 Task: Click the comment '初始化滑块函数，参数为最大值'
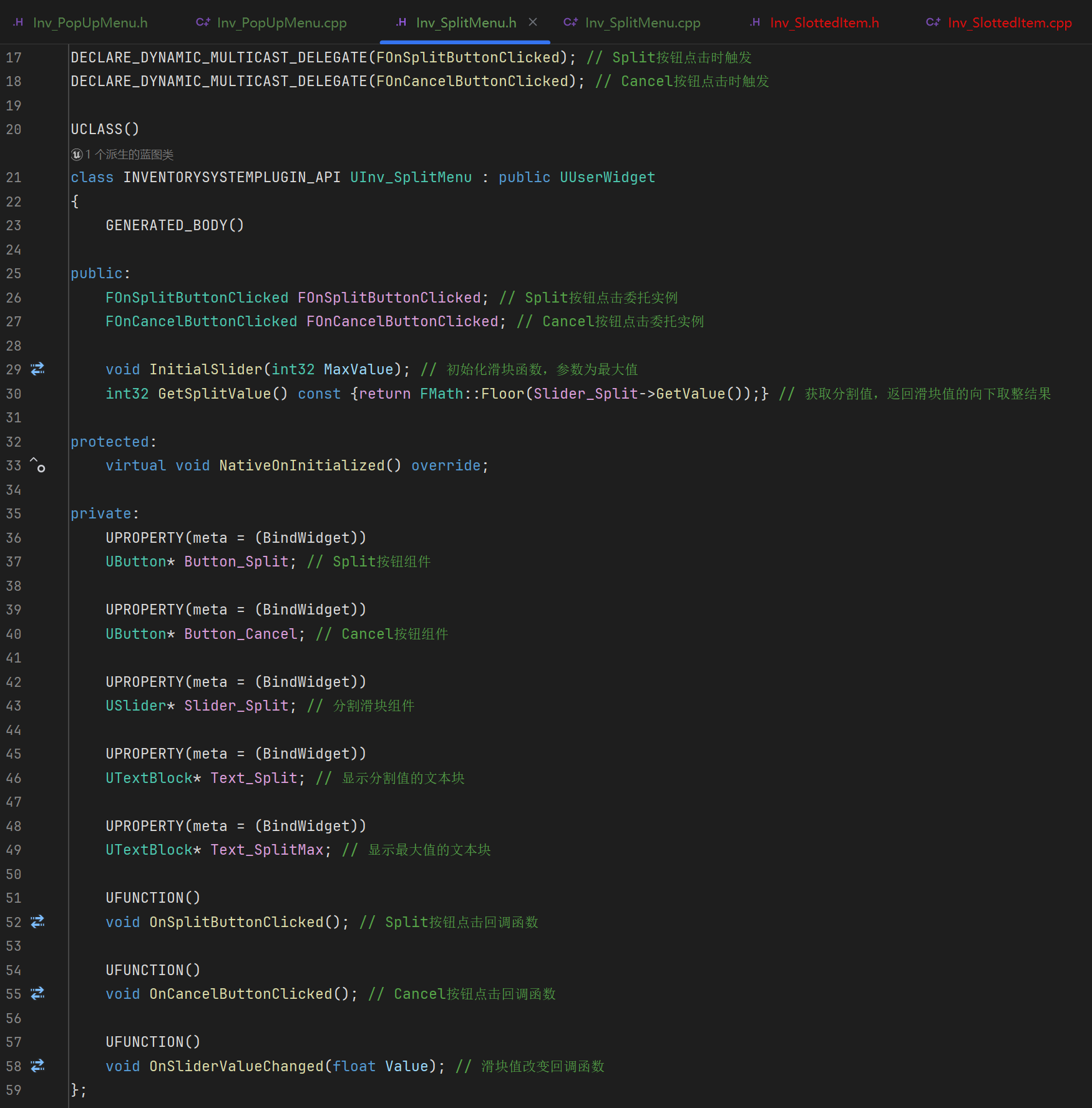[542, 369]
